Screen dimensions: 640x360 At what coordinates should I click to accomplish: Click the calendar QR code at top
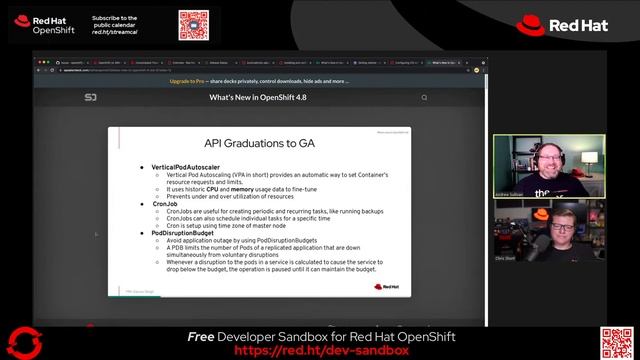193,25
